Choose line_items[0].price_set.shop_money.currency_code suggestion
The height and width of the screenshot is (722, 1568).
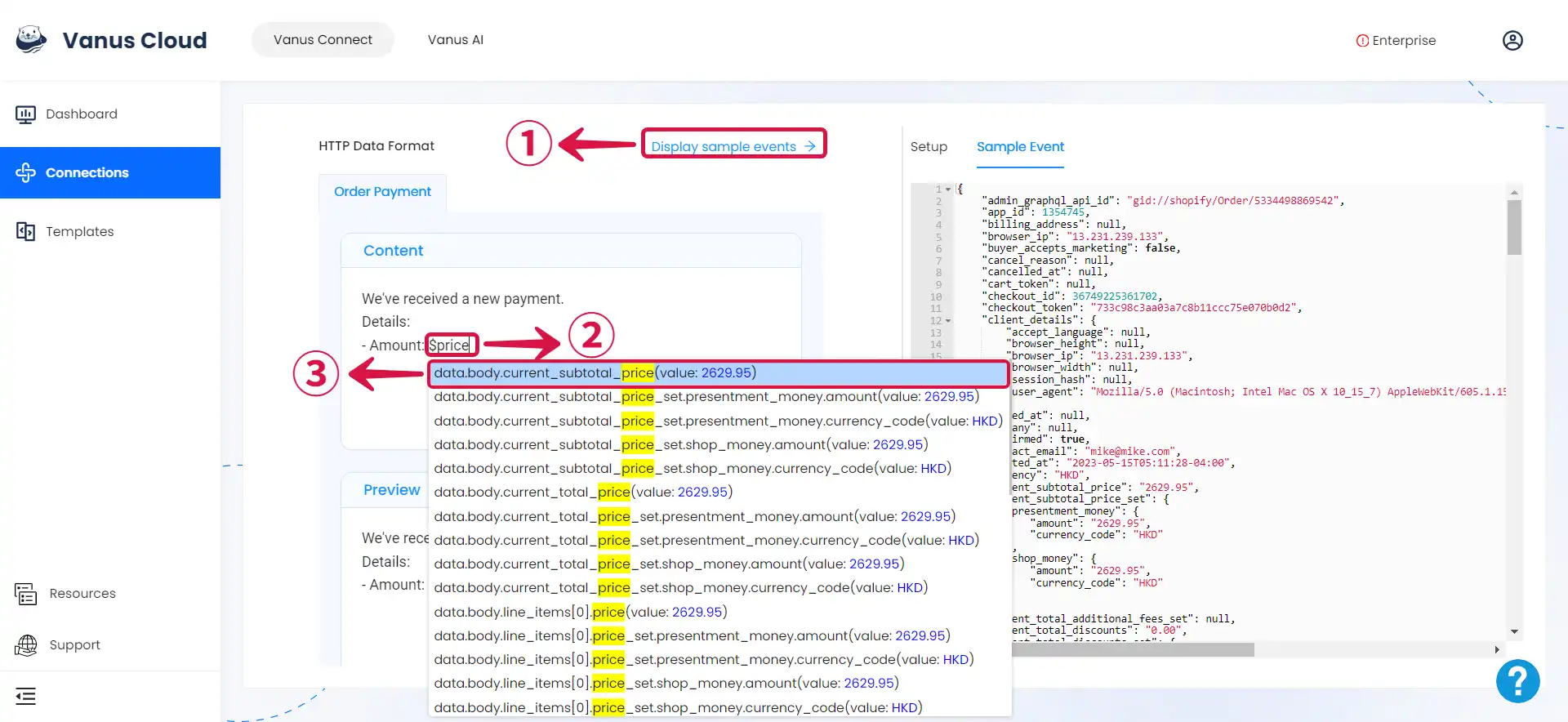719,707
